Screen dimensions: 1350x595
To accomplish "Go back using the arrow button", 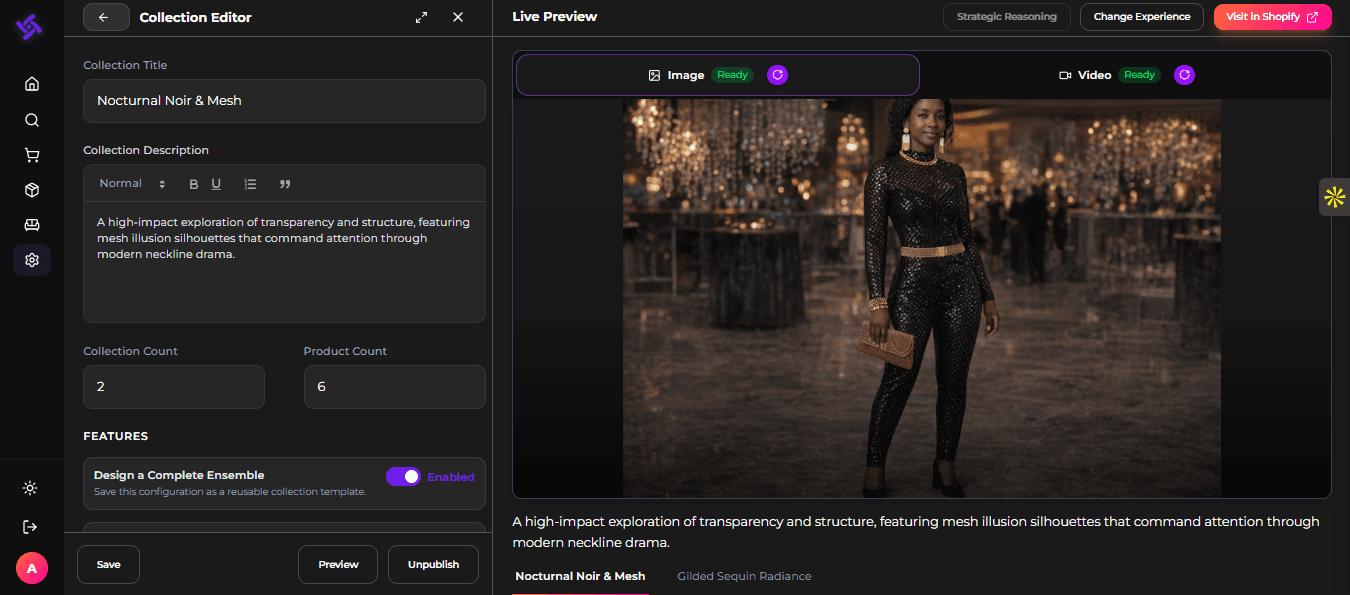I will coord(106,17).
